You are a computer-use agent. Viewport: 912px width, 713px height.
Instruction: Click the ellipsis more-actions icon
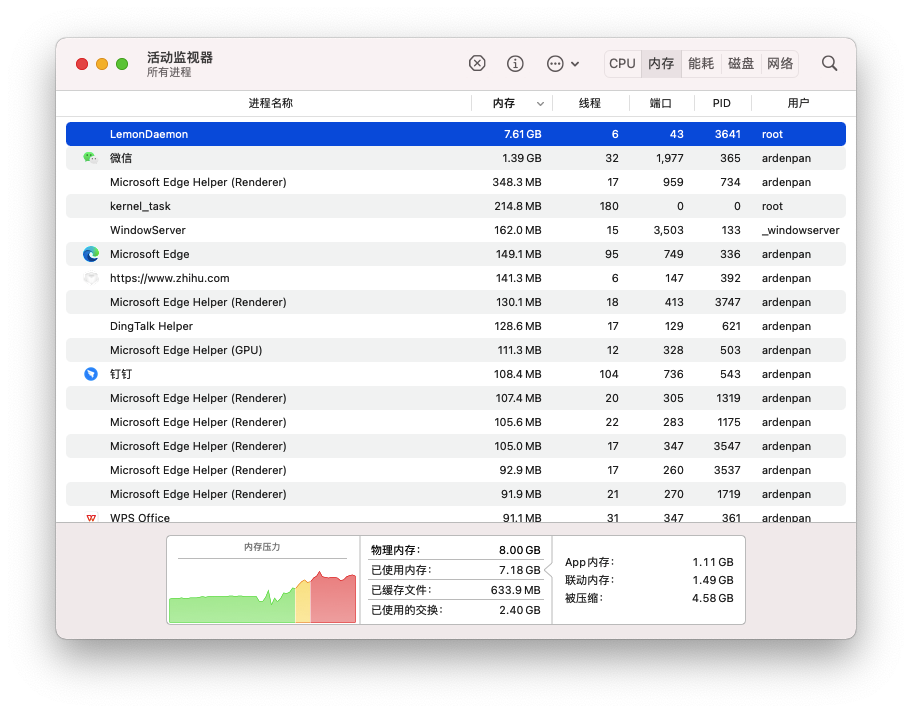pos(555,63)
